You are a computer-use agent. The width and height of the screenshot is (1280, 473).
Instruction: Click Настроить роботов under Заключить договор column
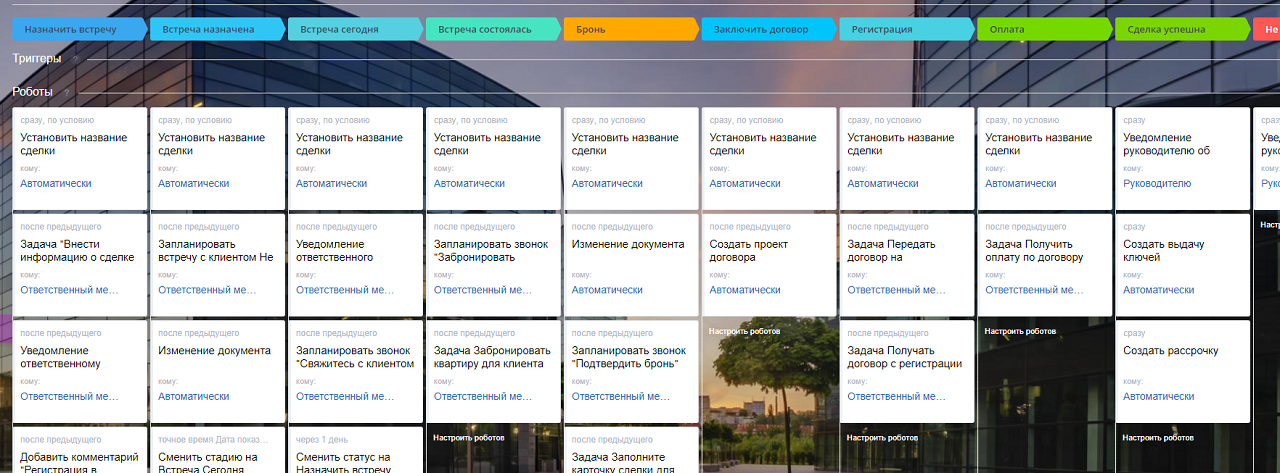coord(744,331)
